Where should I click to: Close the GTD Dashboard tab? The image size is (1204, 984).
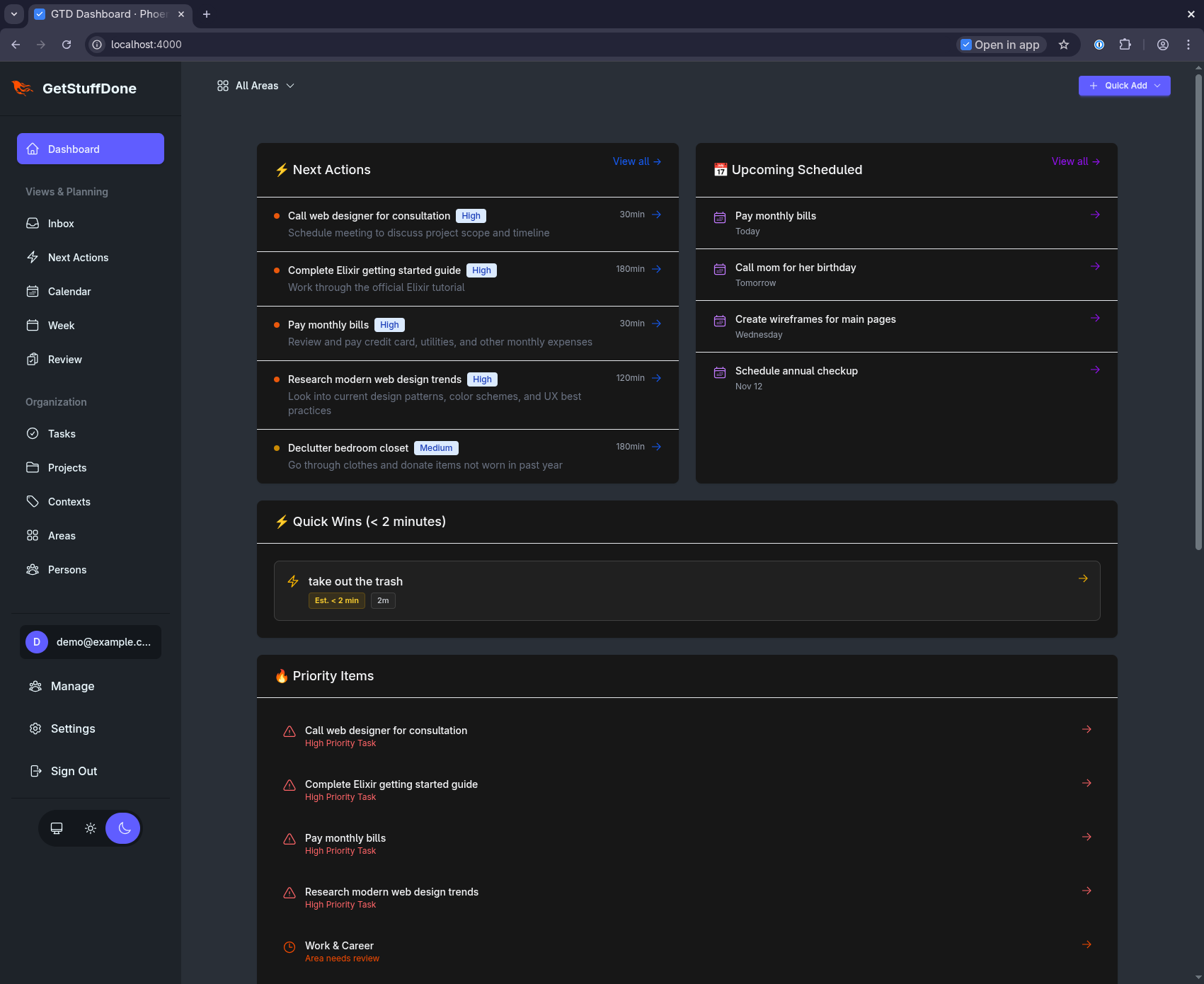pos(181,14)
